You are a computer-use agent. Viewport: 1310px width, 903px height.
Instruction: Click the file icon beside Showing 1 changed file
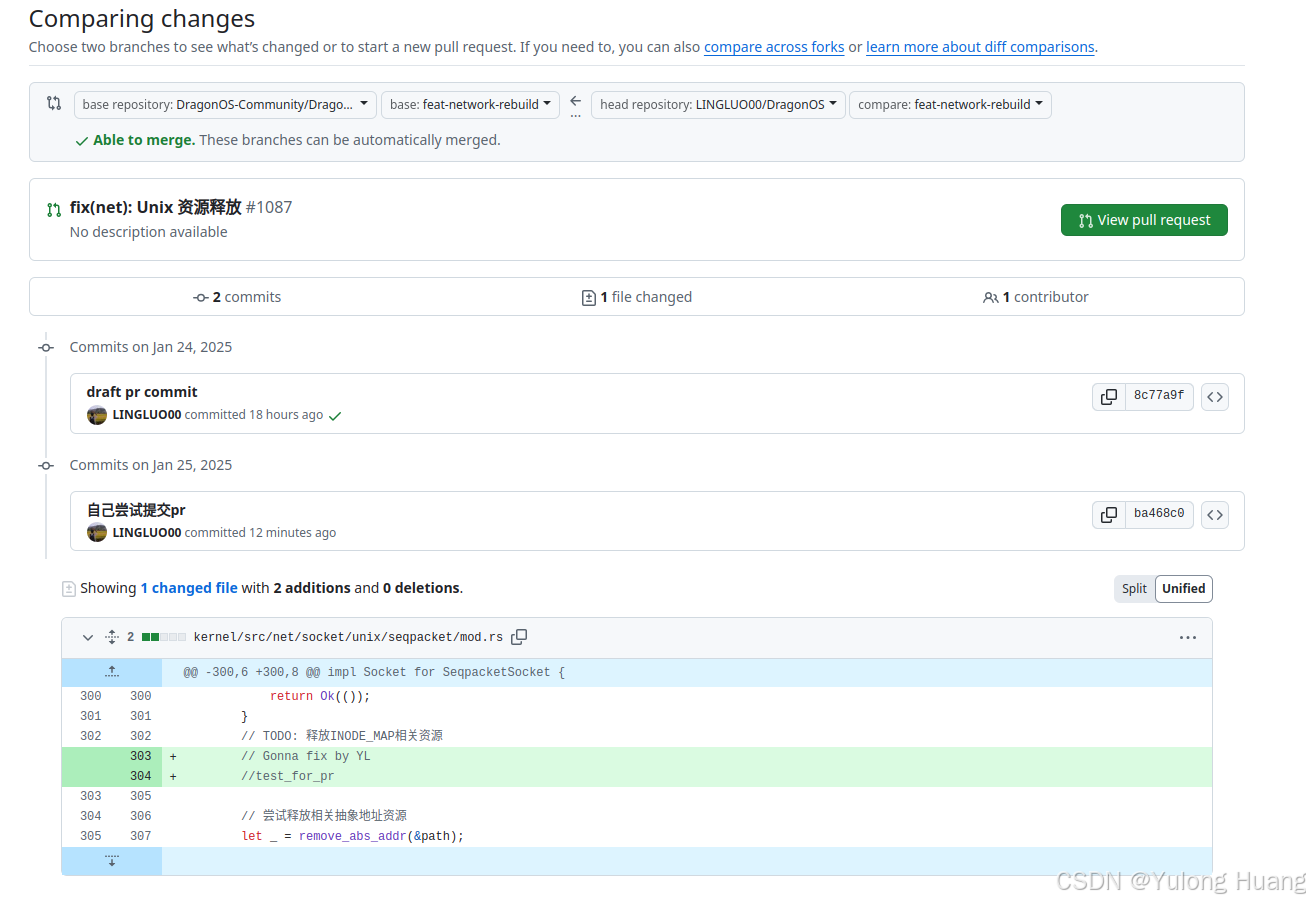click(x=69, y=589)
